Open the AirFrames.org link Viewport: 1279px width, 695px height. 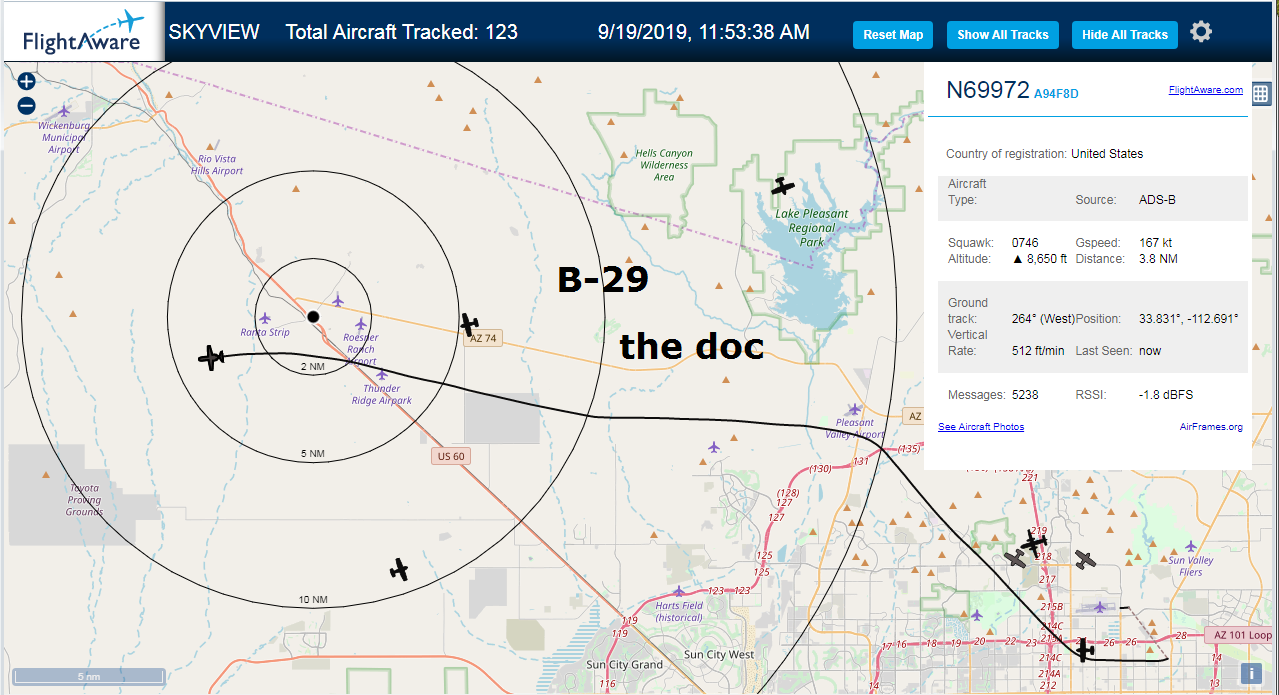tap(1211, 427)
